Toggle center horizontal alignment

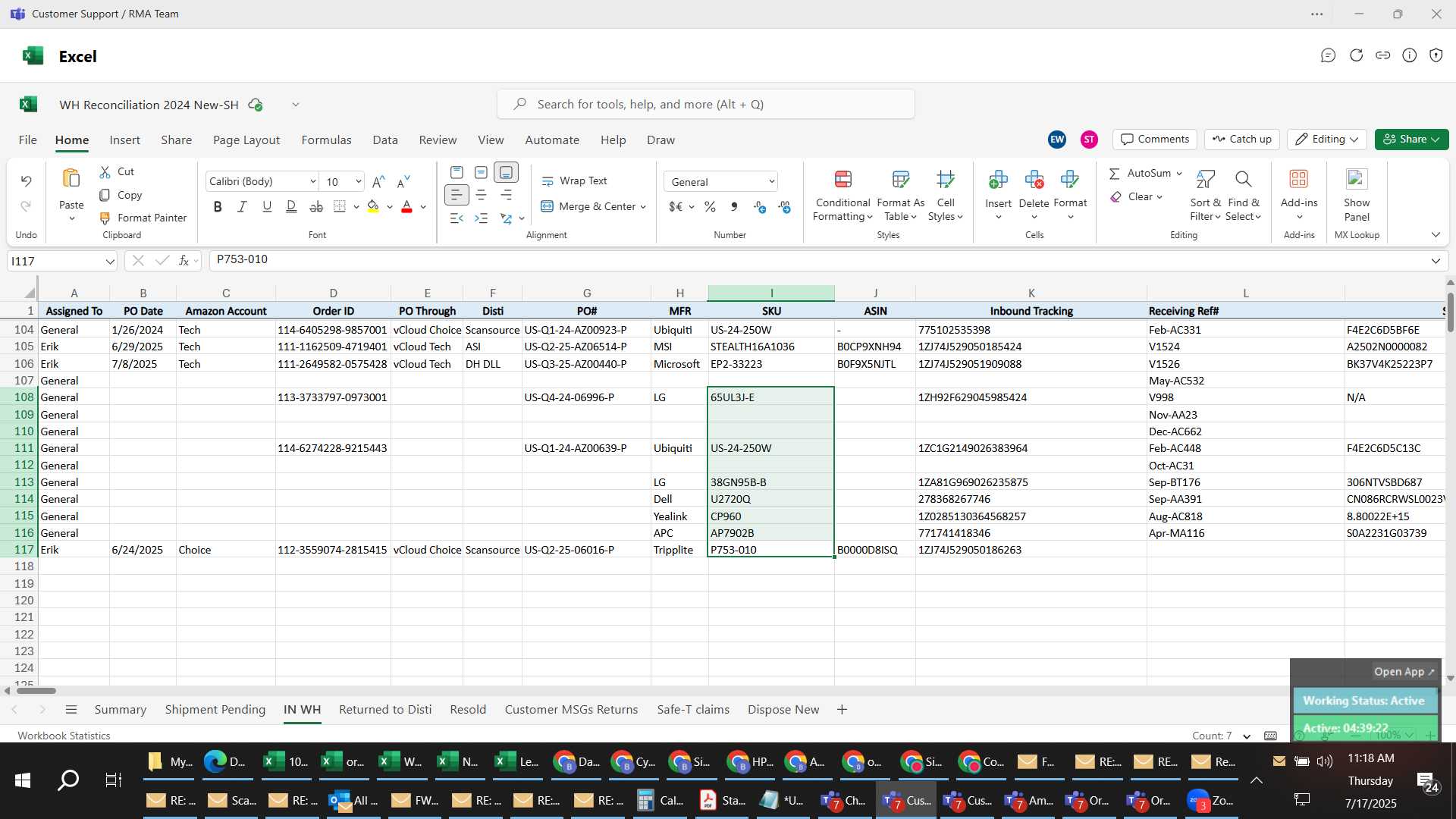(481, 195)
